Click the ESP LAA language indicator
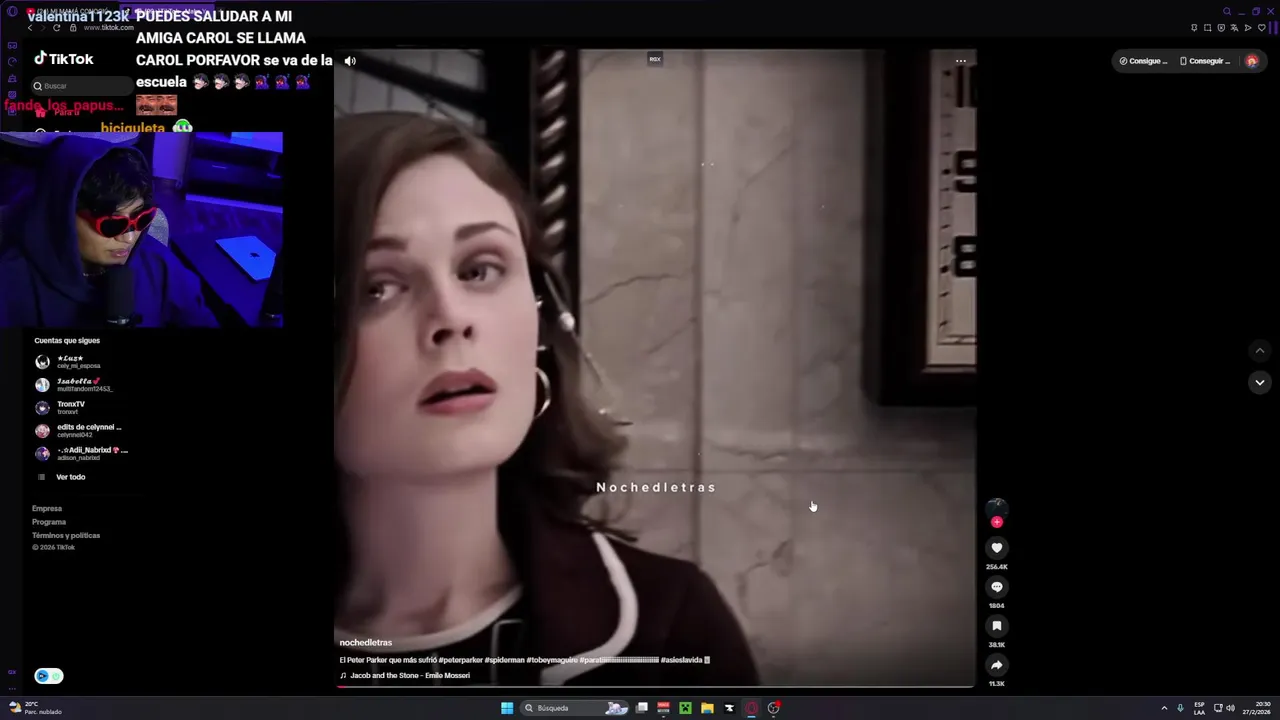This screenshot has height=720, width=1280. [x=1199, y=708]
